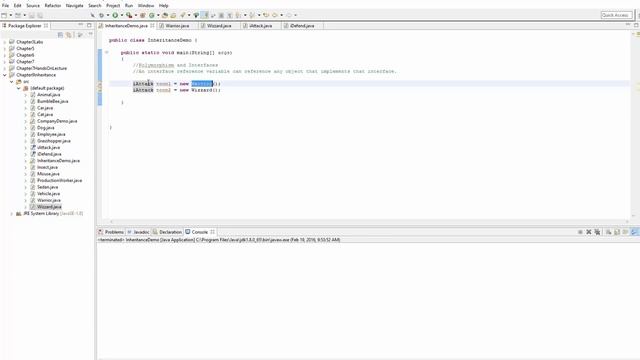Viewport: 640px width, 360px height.
Task: Open the File menu
Action: tap(5, 6)
